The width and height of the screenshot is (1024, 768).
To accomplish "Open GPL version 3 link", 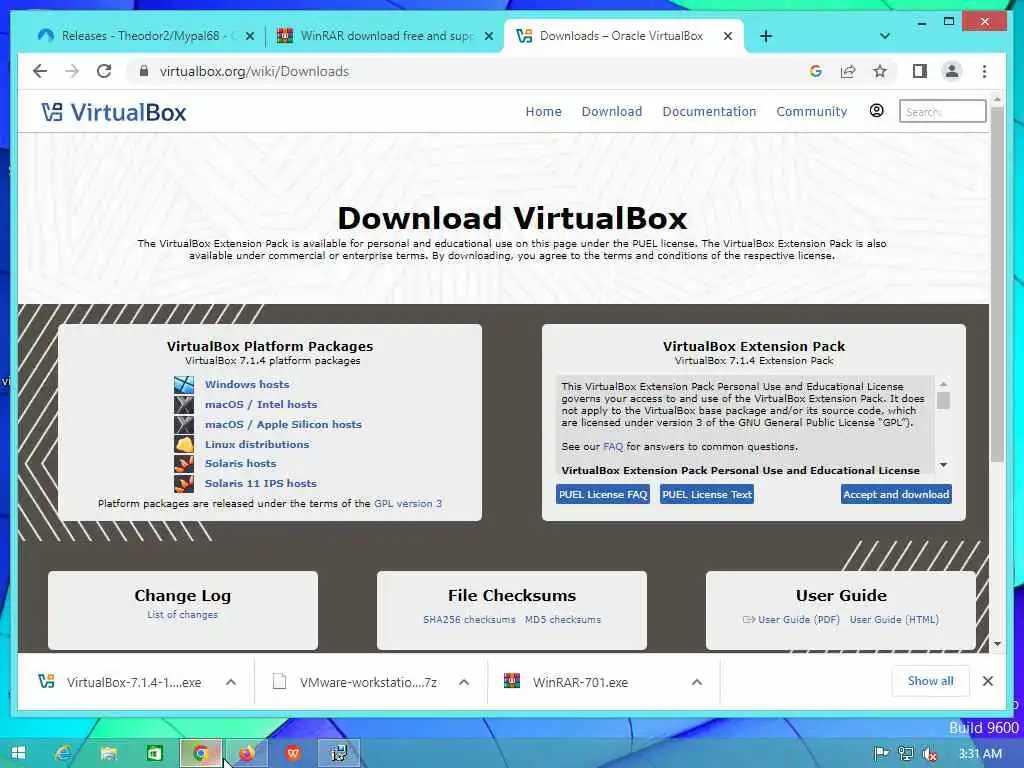I will 408,504.
